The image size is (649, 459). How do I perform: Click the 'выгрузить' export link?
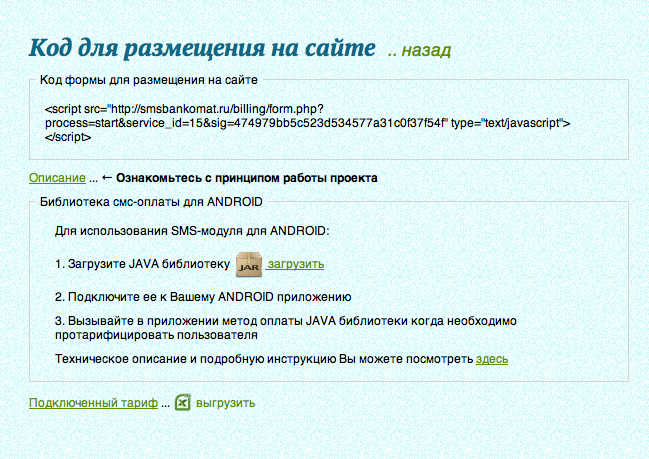coord(225,403)
